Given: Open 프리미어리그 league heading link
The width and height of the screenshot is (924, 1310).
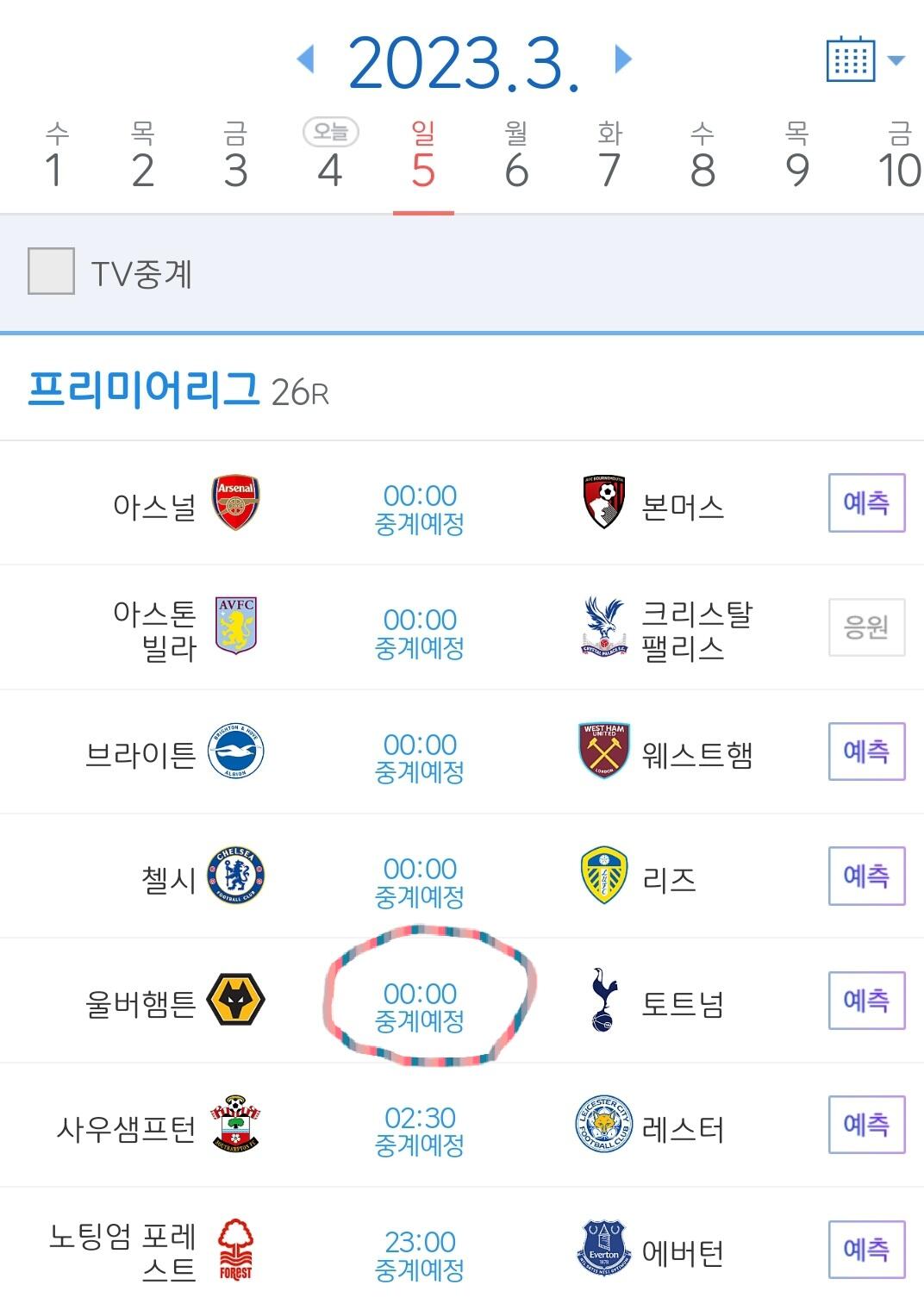Looking at the screenshot, I should [x=143, y=389].
